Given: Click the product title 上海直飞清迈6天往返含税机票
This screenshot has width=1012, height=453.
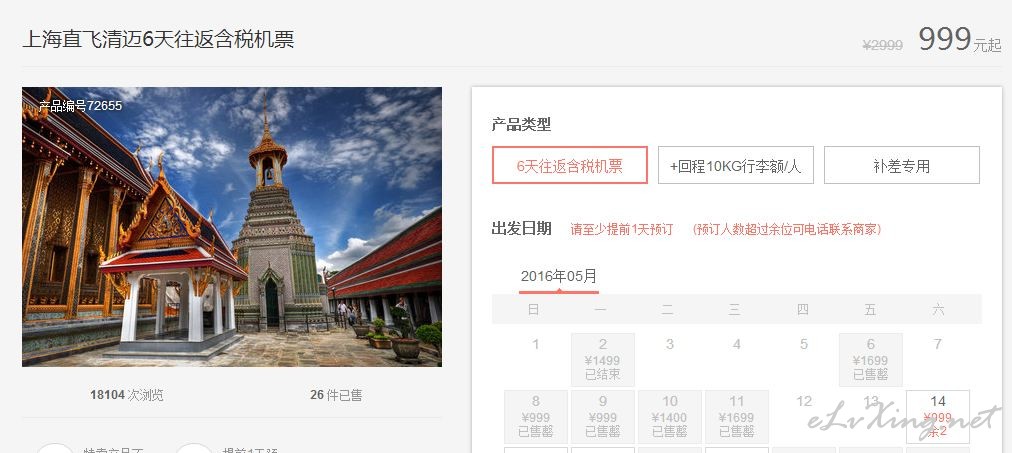Looking at the screenshot, I should 158,39.
